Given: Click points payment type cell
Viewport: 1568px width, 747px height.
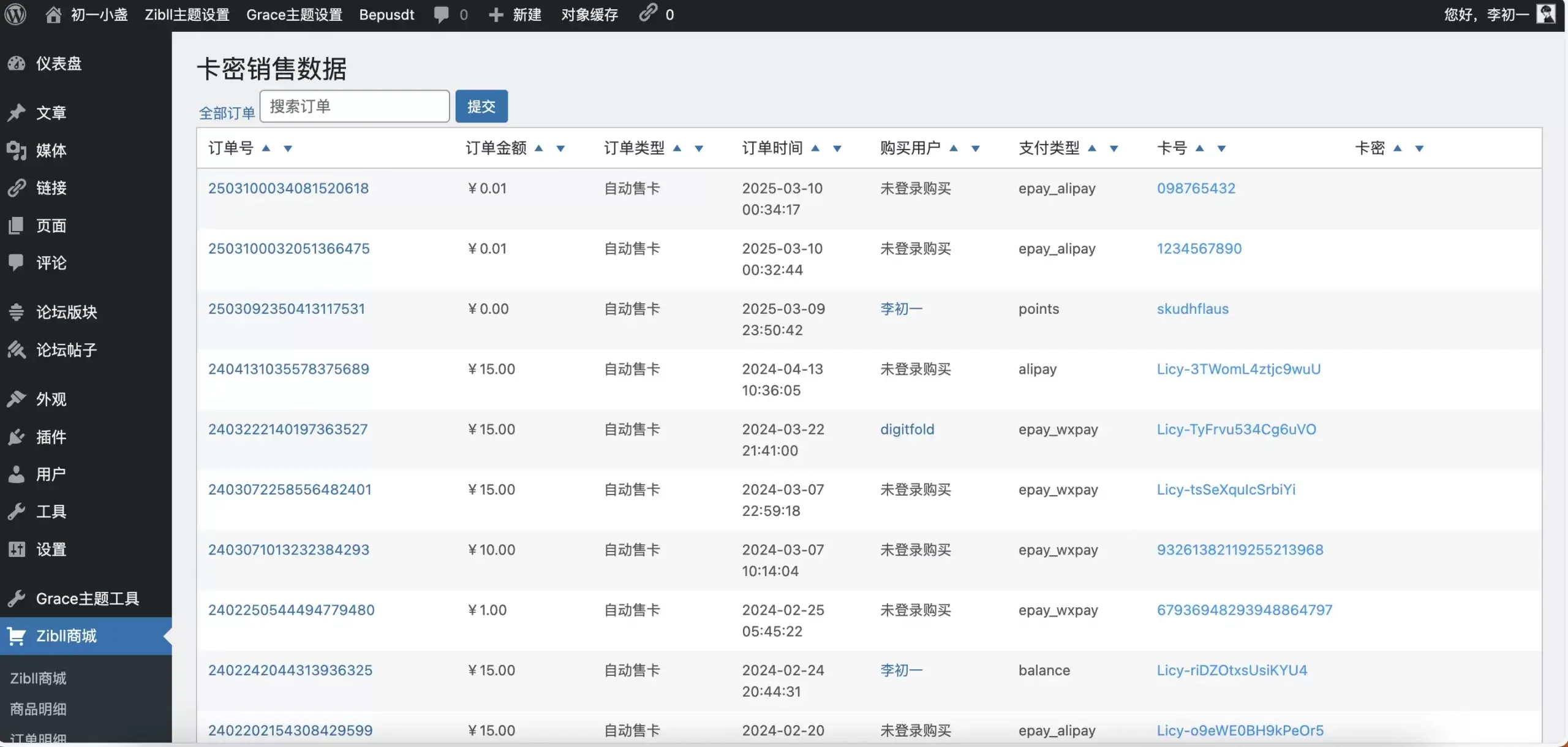Looking at the screenshot, I should coord(1039,309).
